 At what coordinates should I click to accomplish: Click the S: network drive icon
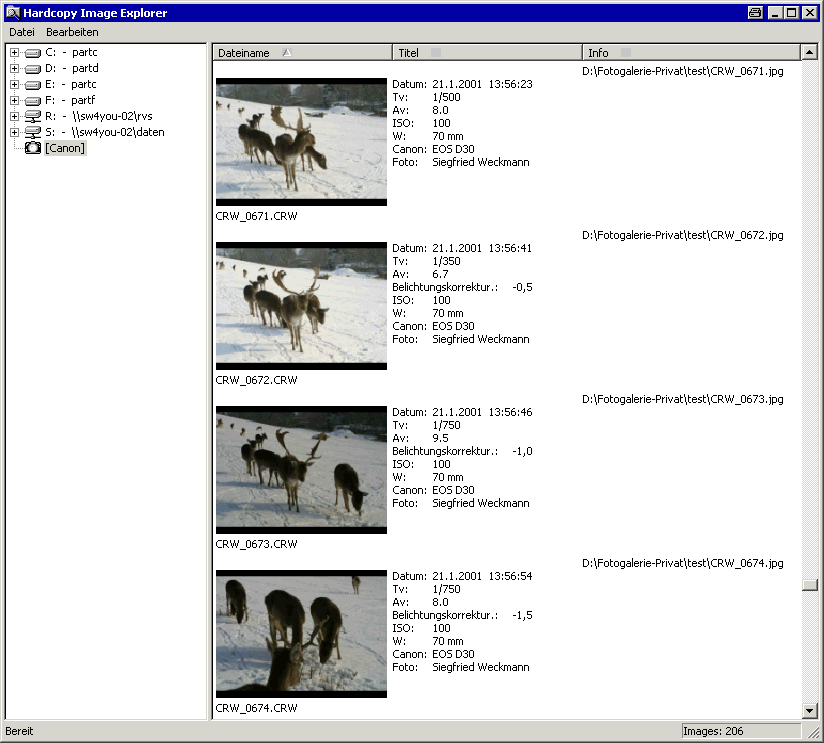coord(33,132)
